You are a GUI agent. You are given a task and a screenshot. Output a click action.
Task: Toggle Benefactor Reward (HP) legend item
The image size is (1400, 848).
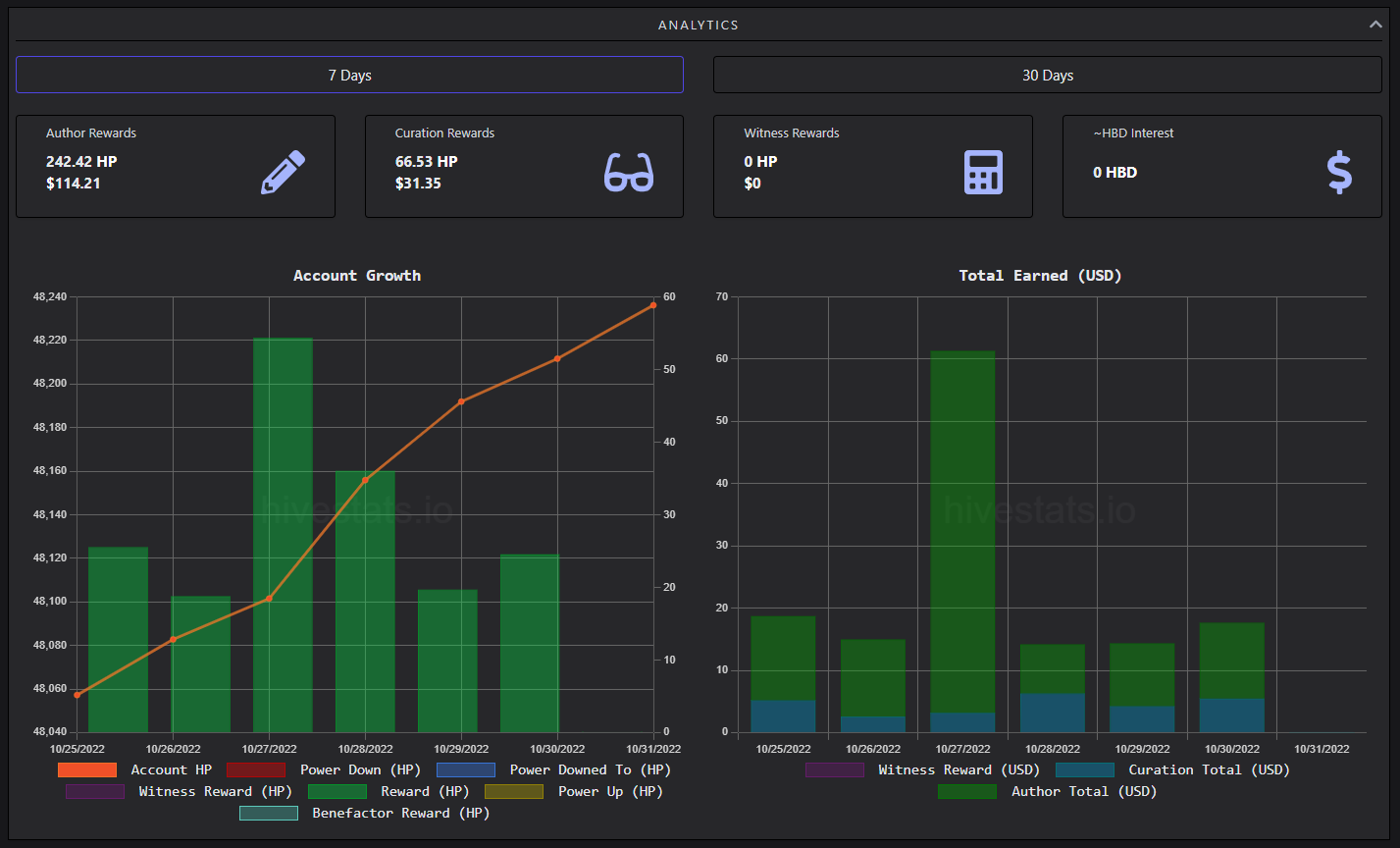(365, 813)
